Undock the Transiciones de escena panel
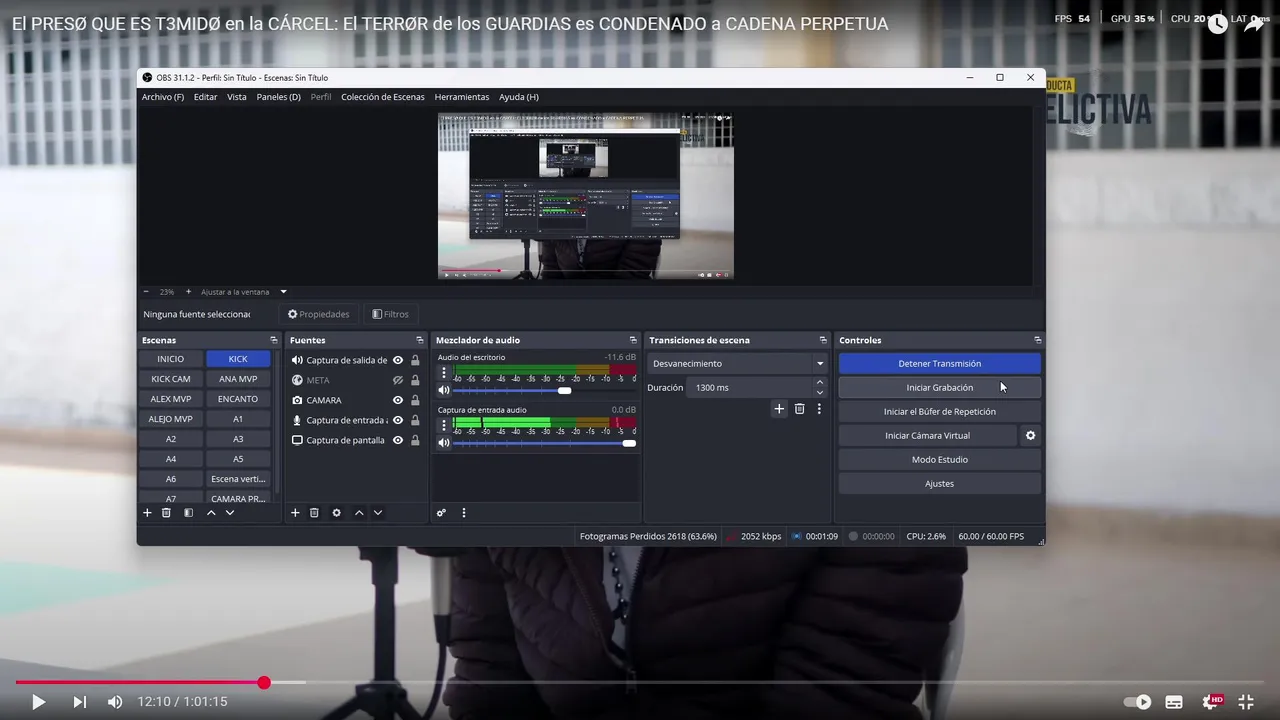 click(x=823, y=340)
